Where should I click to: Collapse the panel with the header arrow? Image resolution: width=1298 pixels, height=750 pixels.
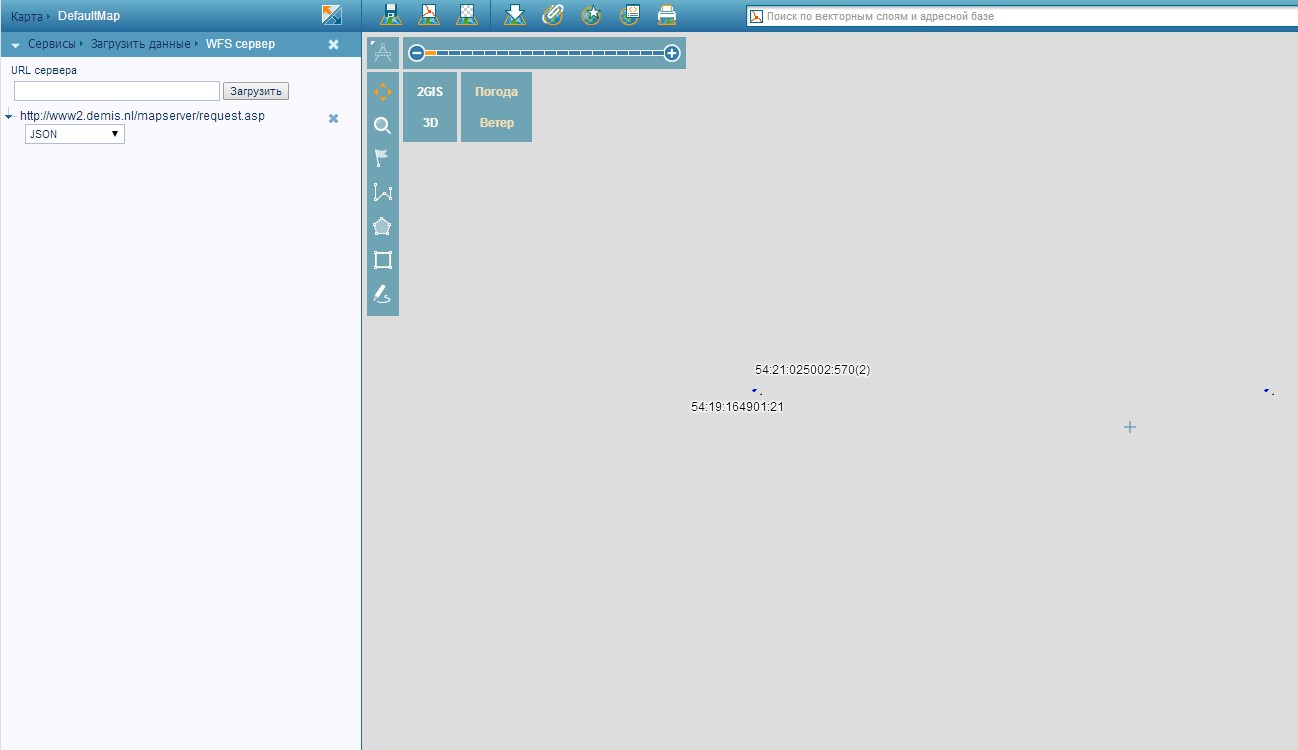[x=16, y=45]
